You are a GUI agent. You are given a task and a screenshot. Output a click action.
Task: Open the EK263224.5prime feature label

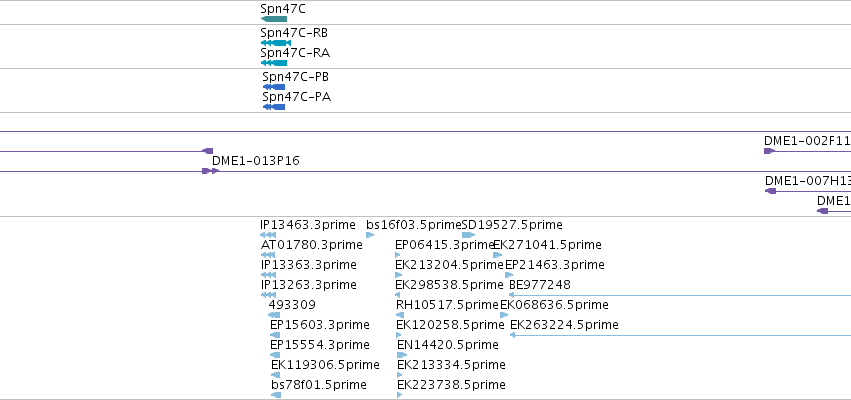pos(564,325)
